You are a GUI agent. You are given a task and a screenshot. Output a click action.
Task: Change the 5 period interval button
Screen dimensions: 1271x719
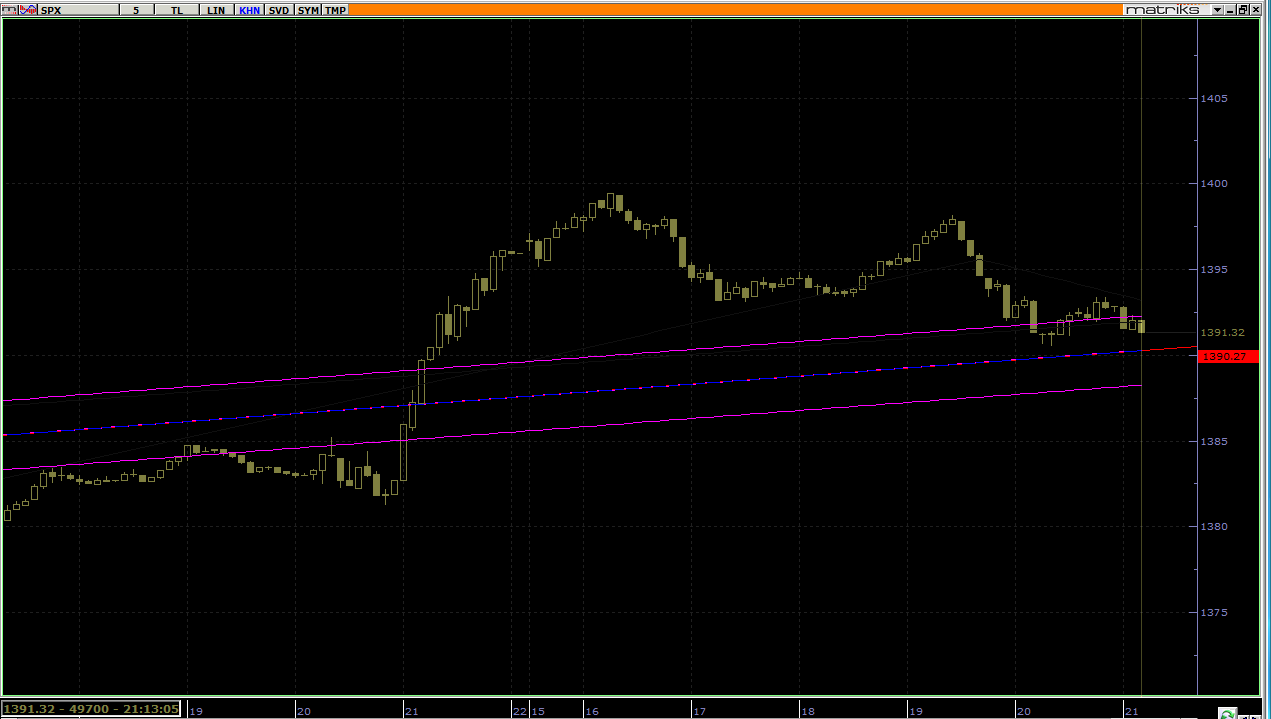tap(137, 9)
